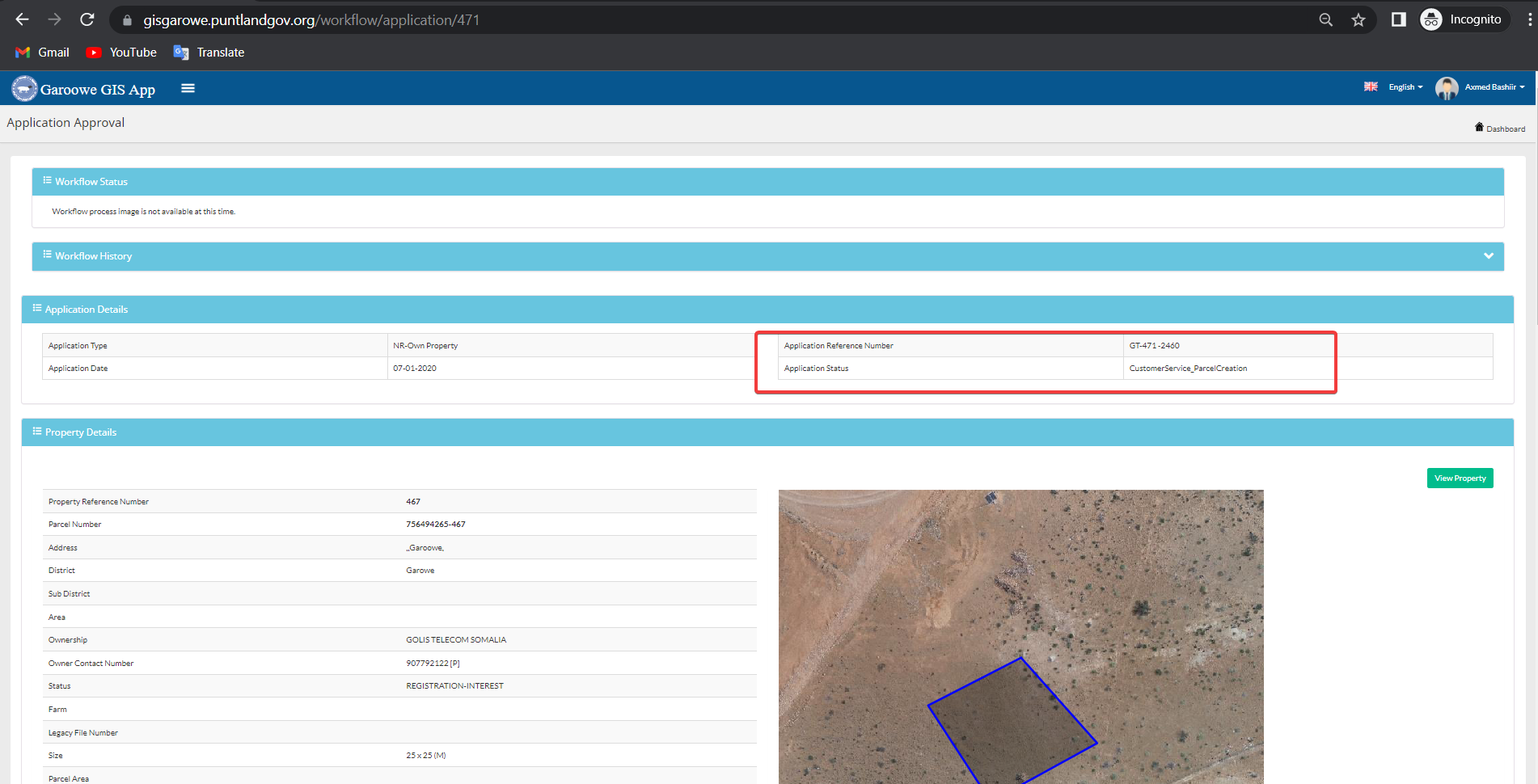Click parcel number 756494265-467

pyautogui.click(x=436, y=525)
